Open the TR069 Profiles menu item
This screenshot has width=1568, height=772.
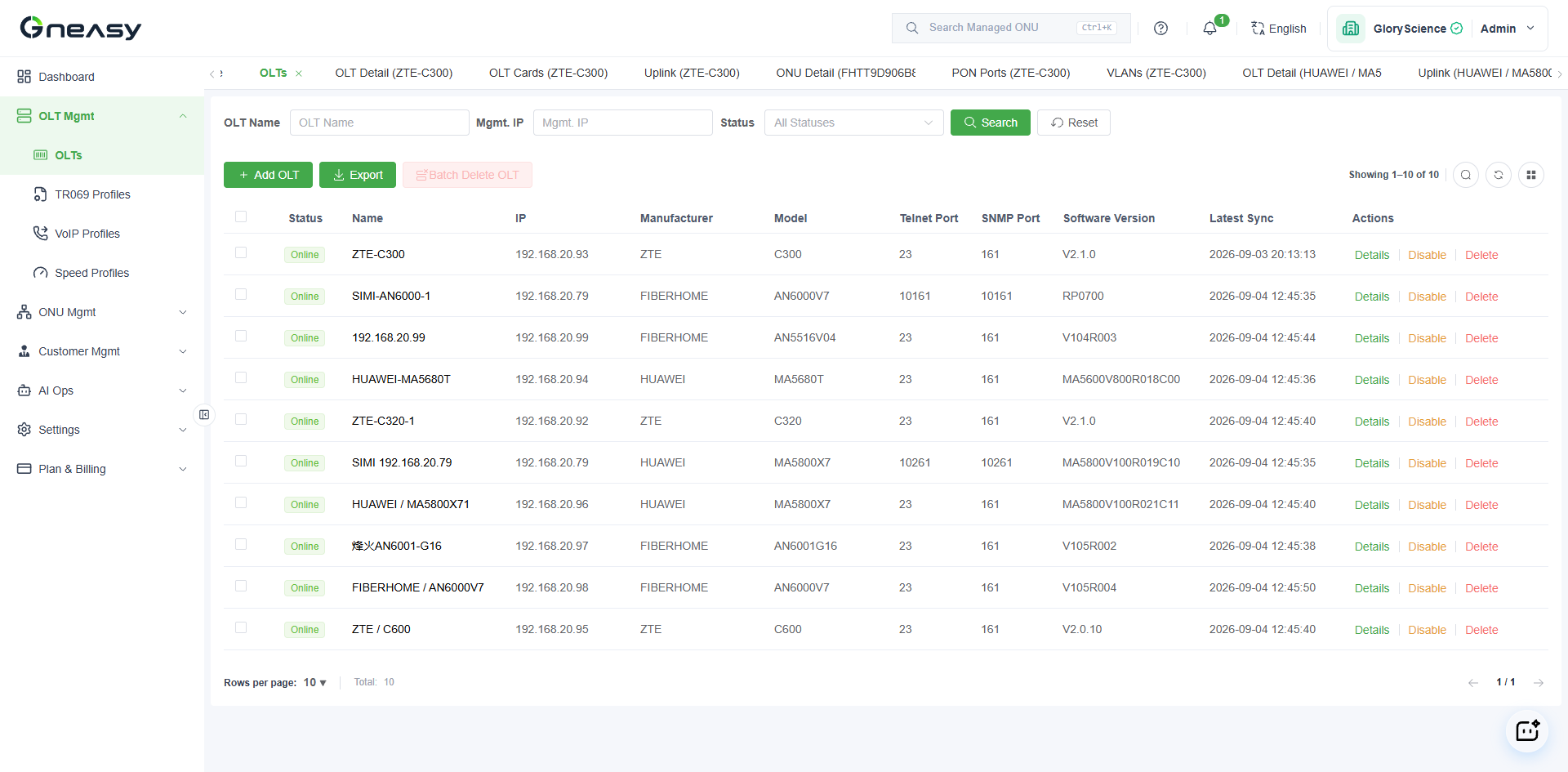coord(92,194)
